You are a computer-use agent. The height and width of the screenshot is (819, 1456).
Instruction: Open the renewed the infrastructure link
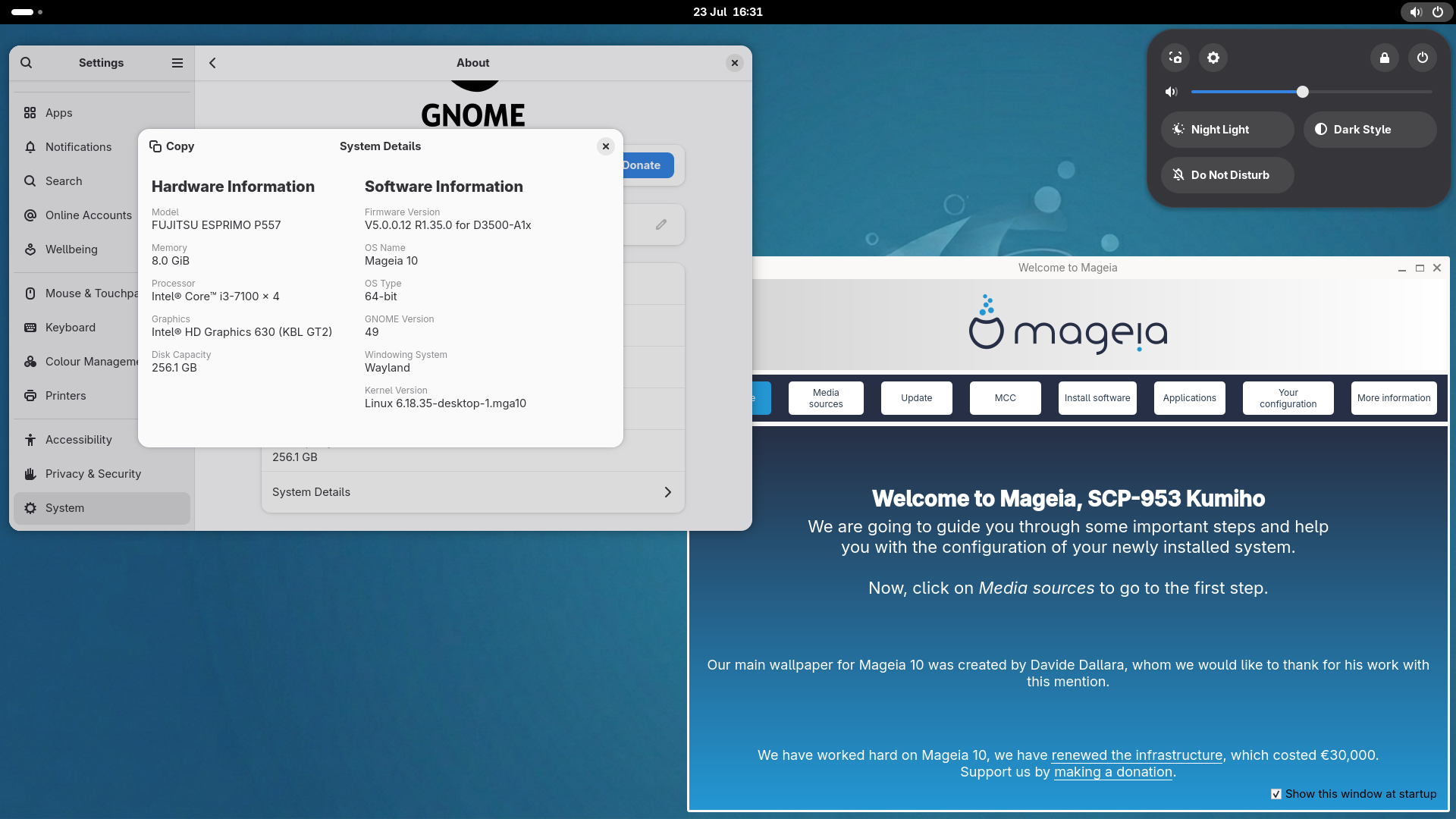pos(1137,755)
